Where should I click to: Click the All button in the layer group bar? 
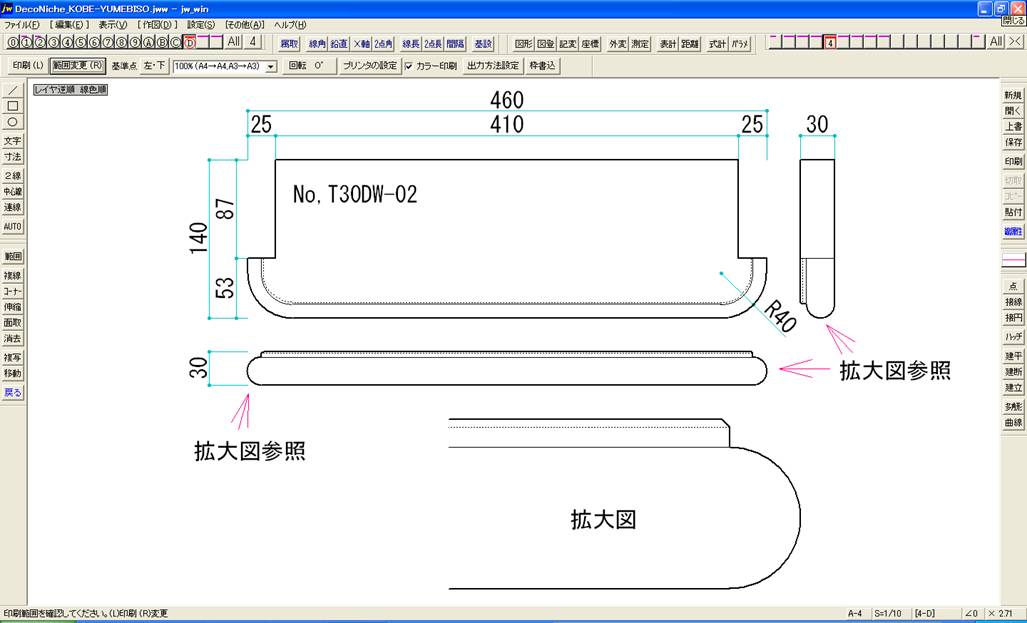(996, 41)
